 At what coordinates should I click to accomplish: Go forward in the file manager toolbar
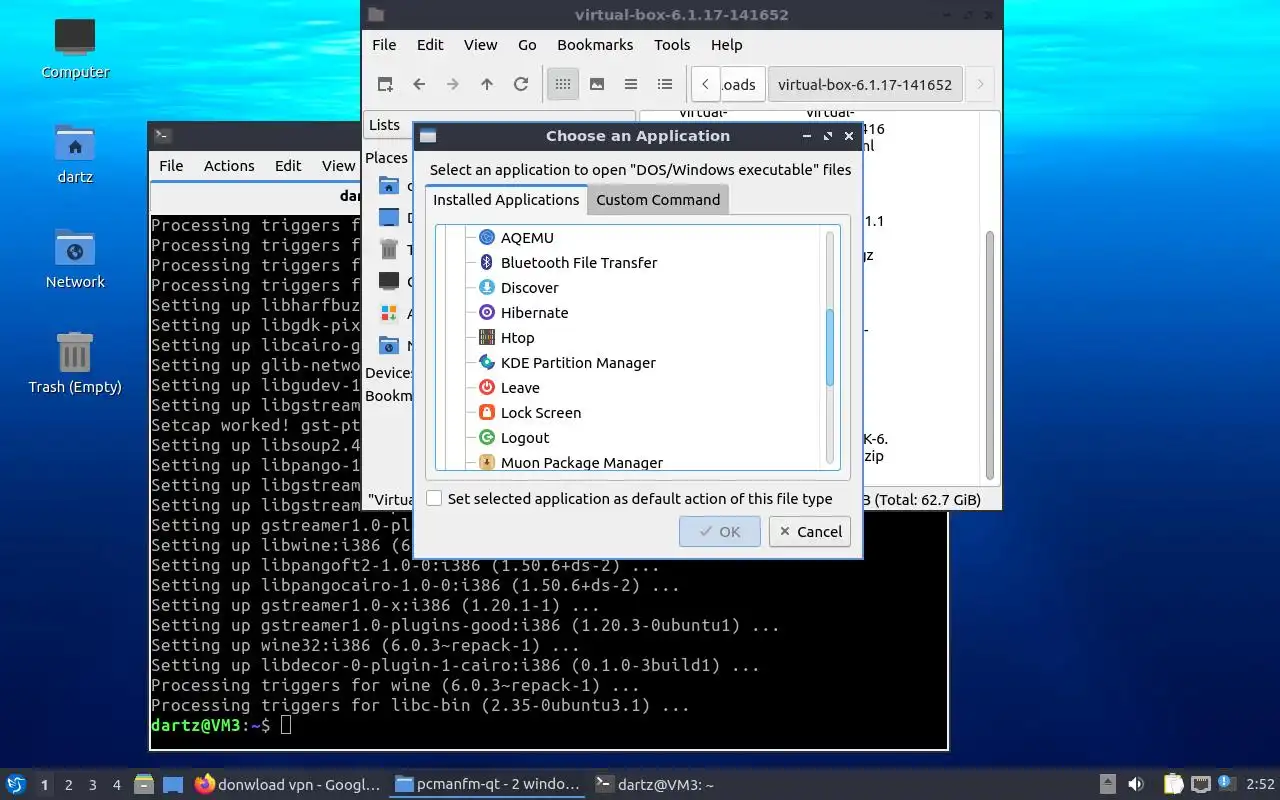pos(453,84)
